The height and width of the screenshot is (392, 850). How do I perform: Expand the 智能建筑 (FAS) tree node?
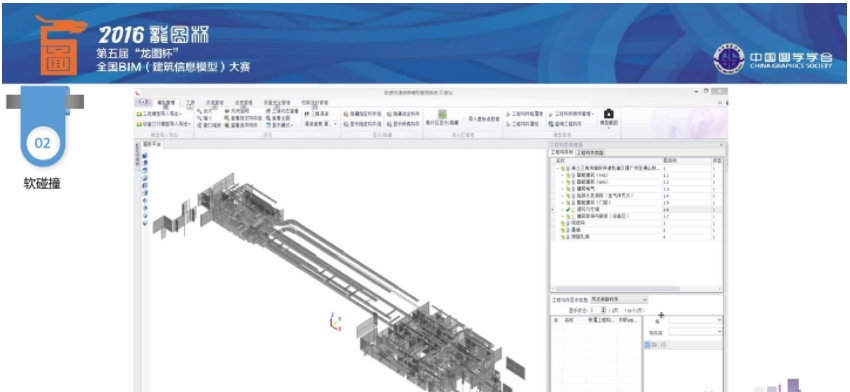(x=562, y=175)
